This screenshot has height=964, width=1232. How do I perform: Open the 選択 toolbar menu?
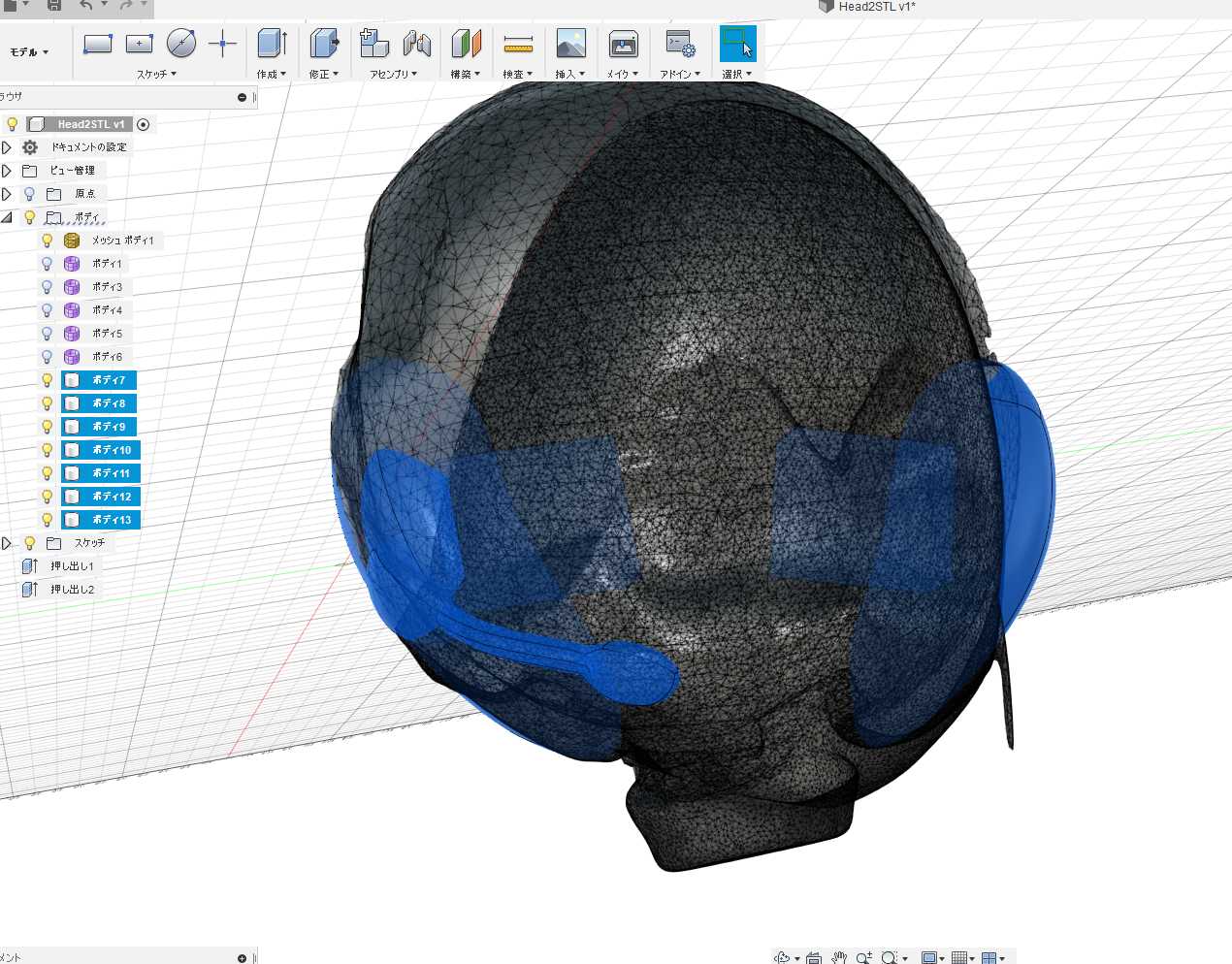point(737,74)
